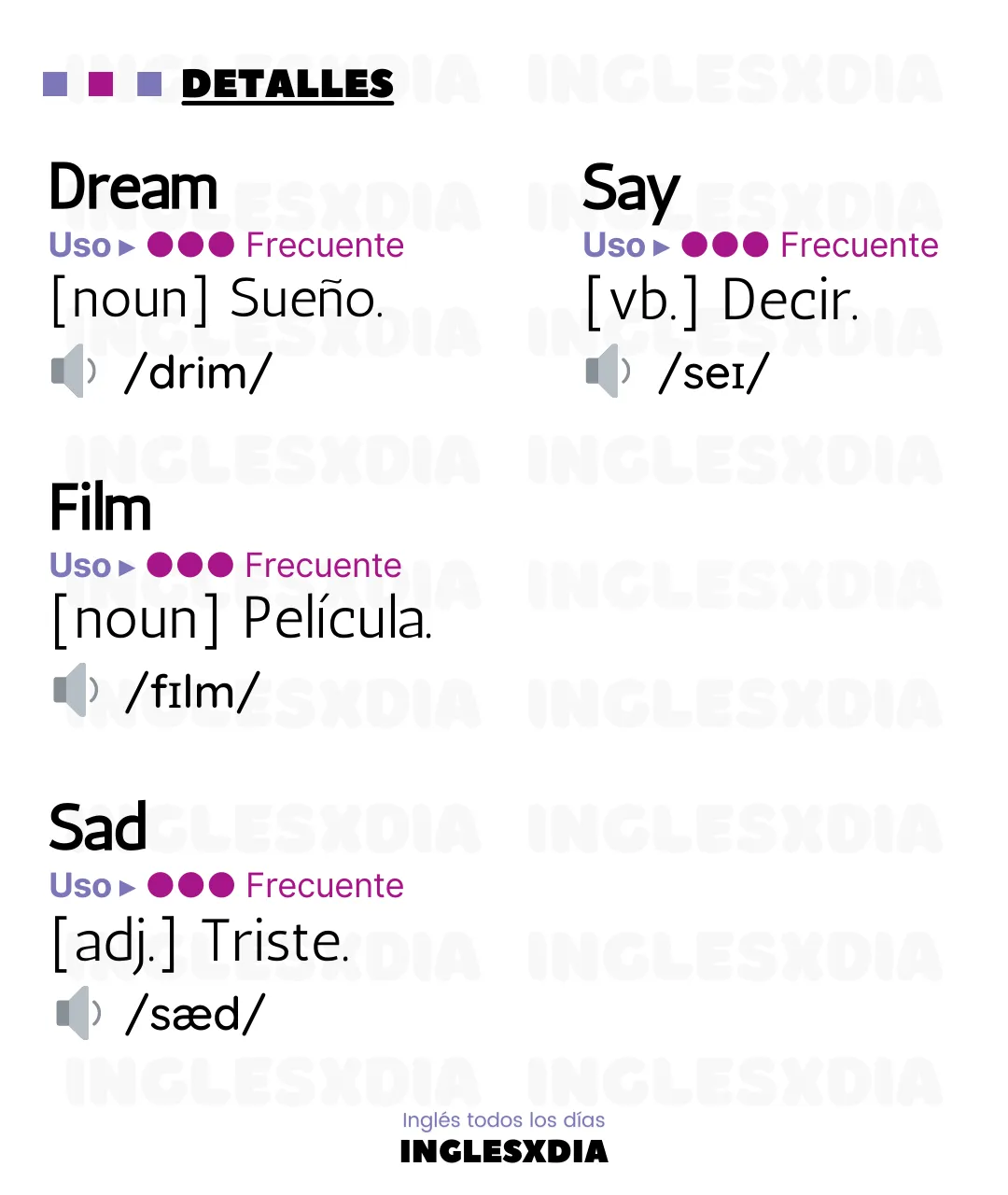Click the Uso arrow under Say
The width and height of the screenshot is (1008, 1195).
[662, 248]
